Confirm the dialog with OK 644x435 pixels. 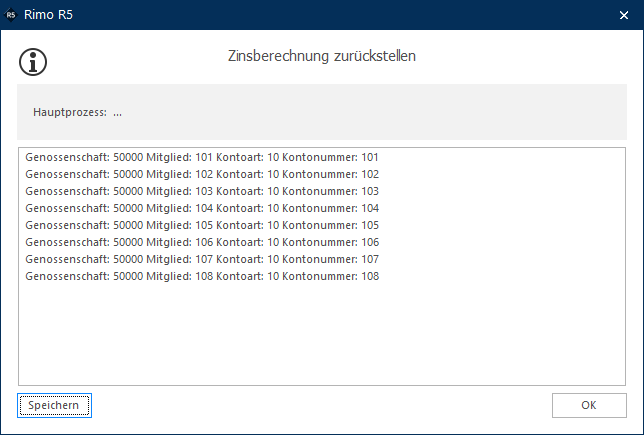589,405
